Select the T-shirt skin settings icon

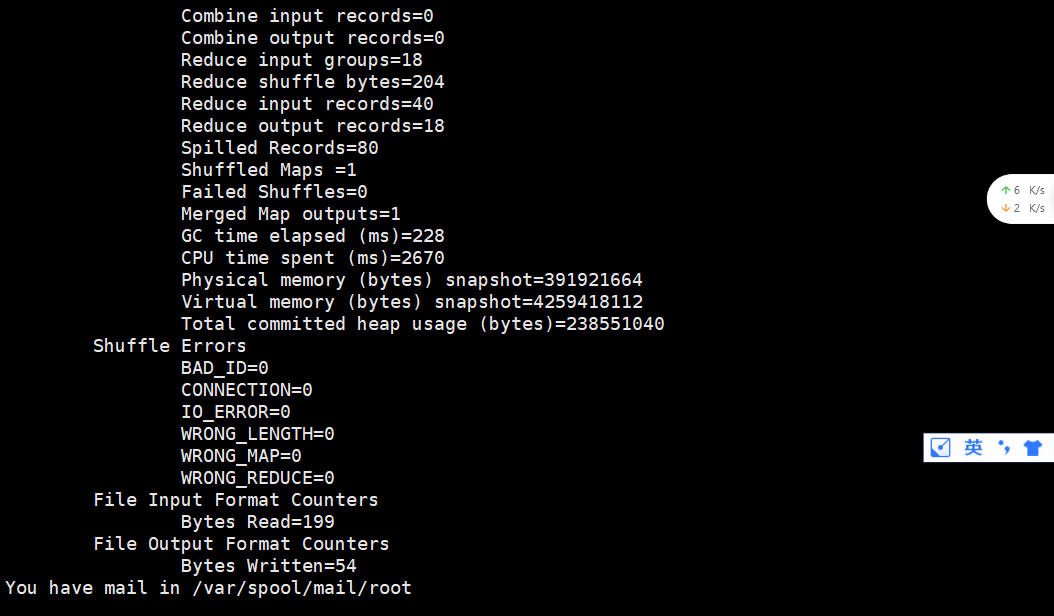click(x=1032, y=447)
